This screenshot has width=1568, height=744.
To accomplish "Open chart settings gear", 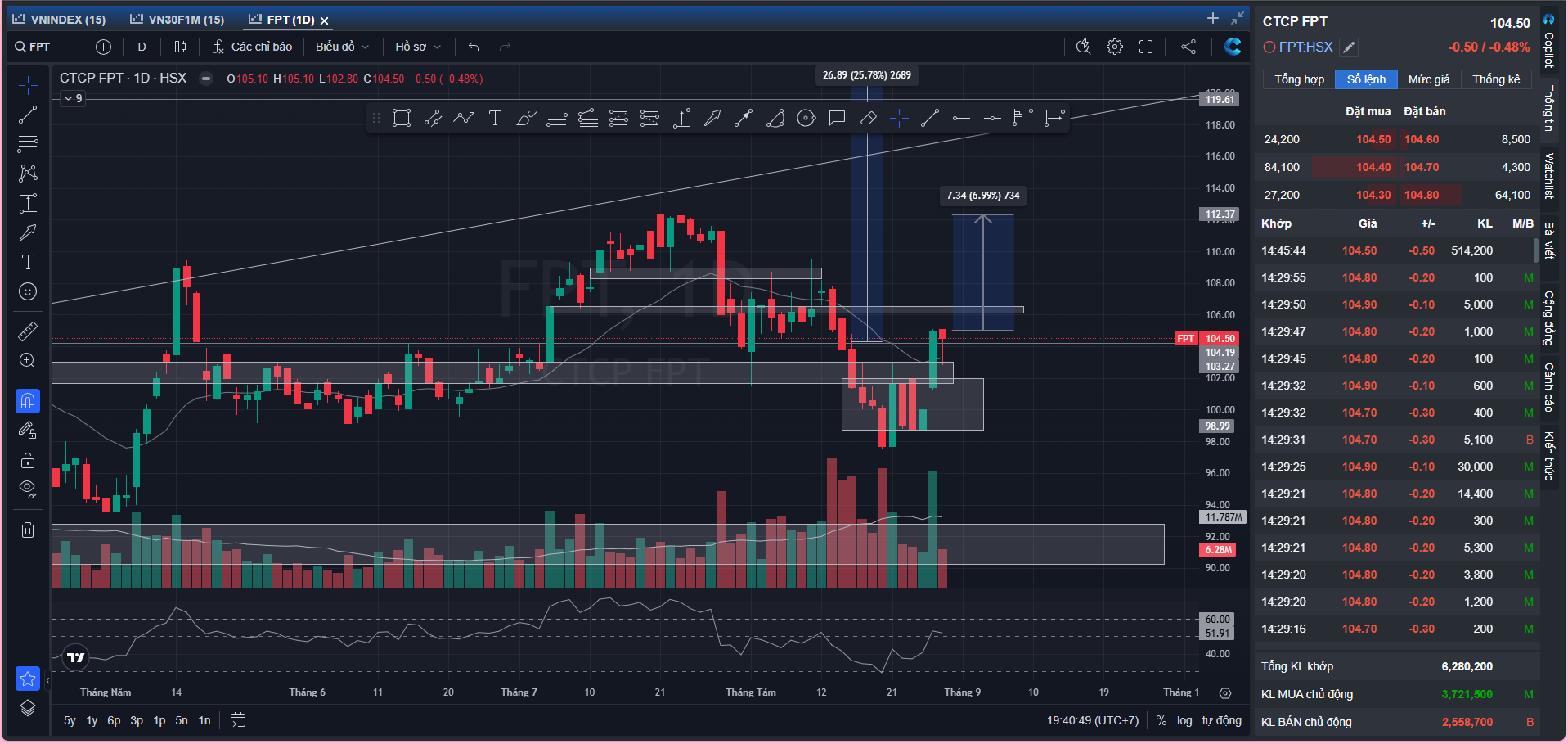I will 1115,47.
